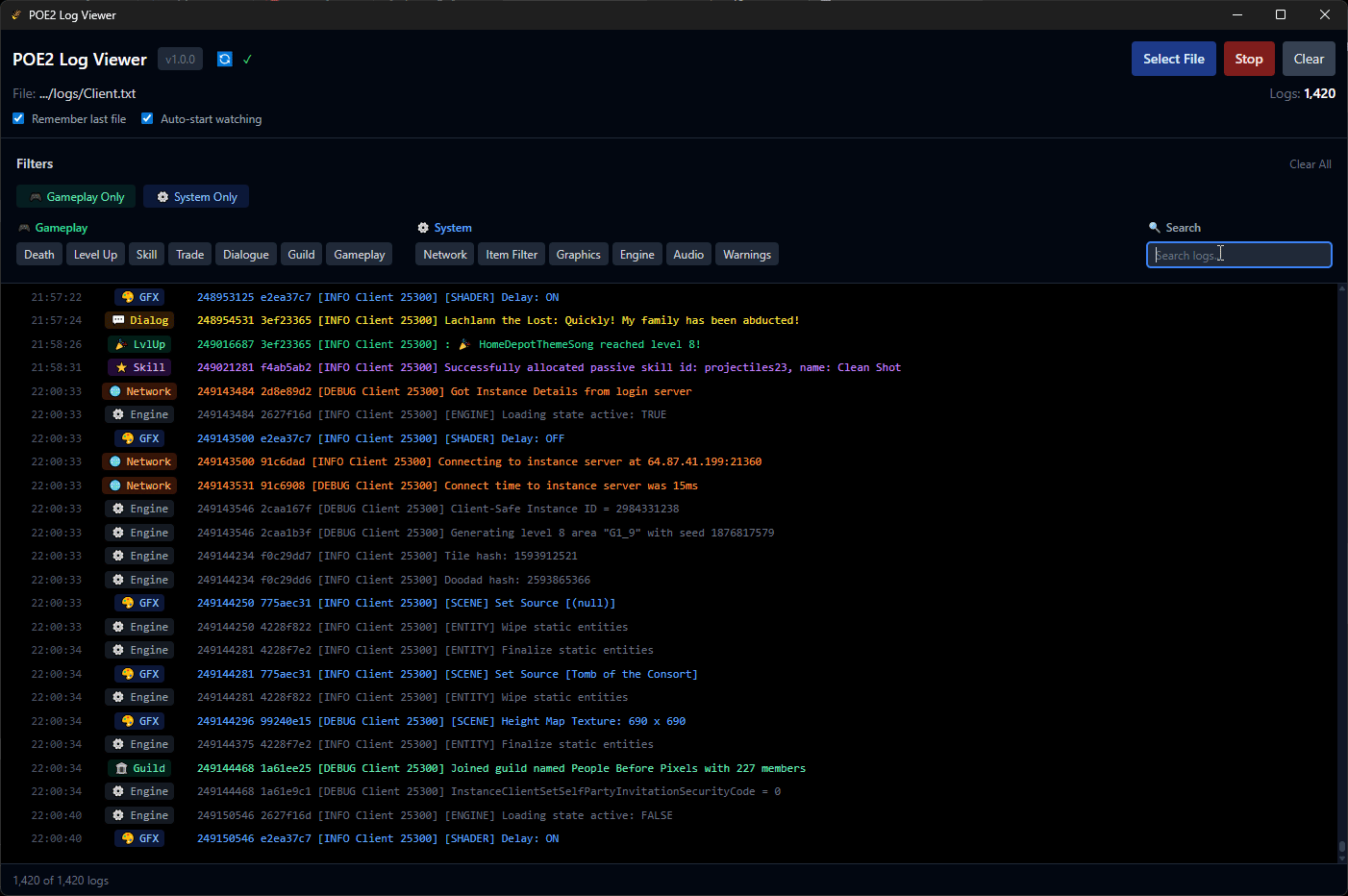The image size is (1348, 896).
Task: Click Engine tag on InstanceClientSetSelfPartyInvitationSecurityCode row
Action: (140, 791)
